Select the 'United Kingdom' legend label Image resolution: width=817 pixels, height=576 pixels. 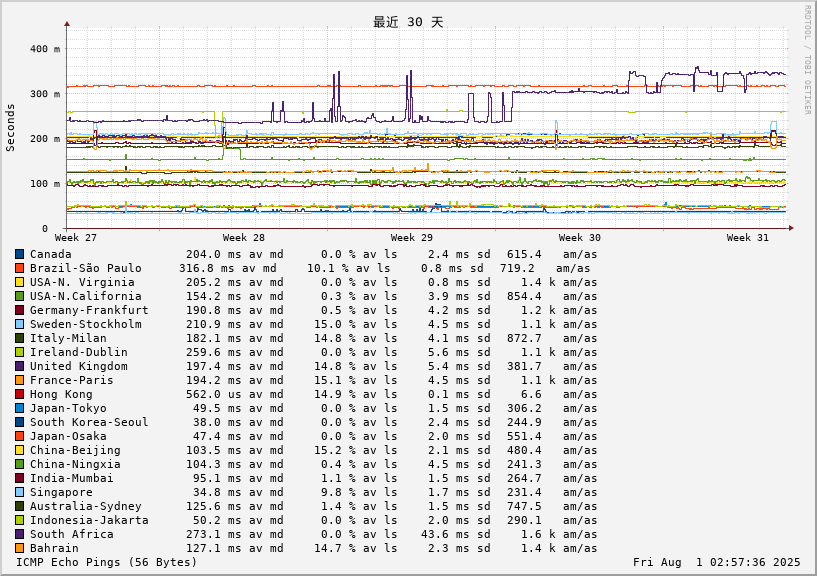click(79, 366)
